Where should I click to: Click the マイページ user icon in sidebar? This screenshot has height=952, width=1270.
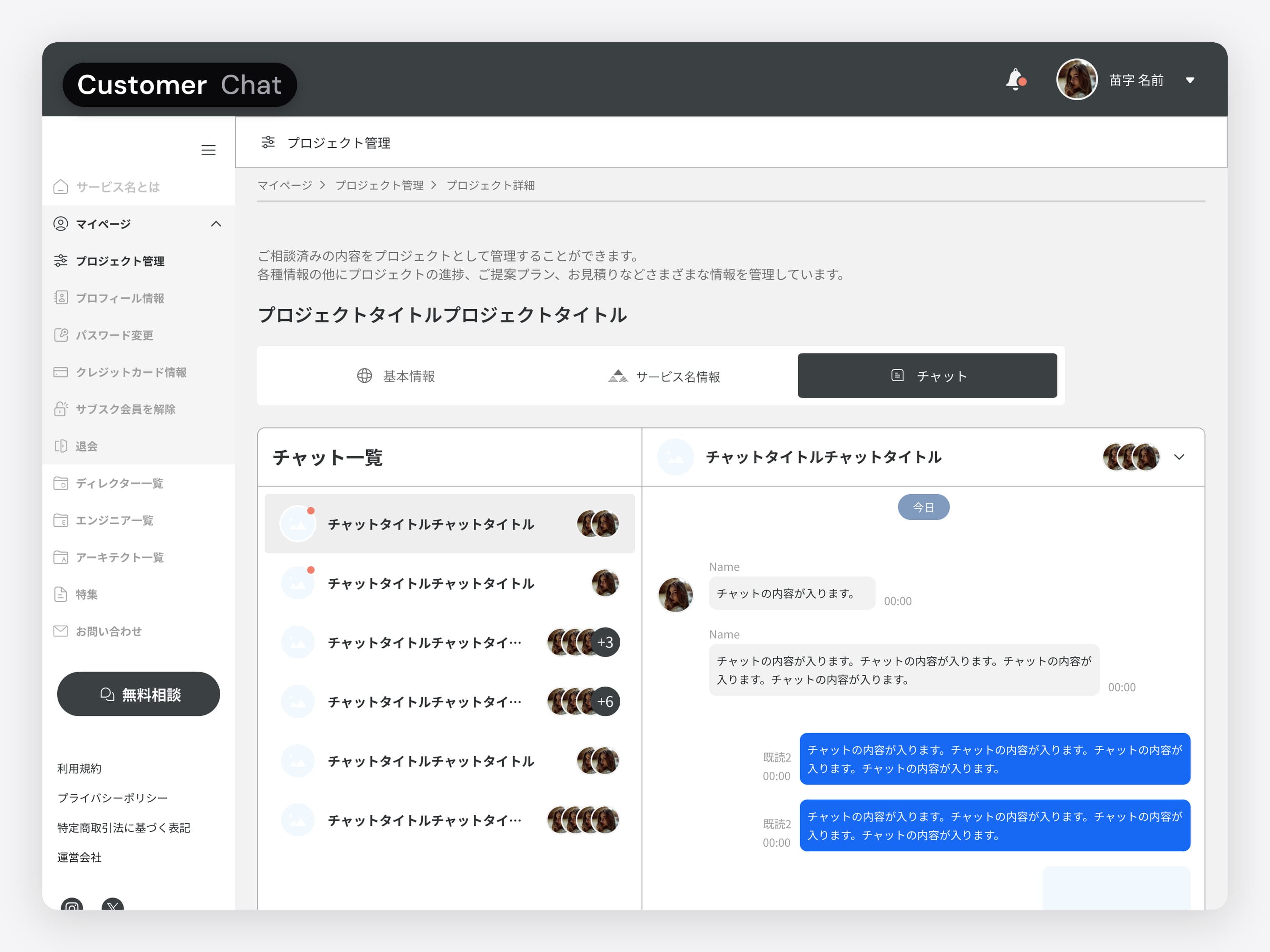click(x=61, y=224)
